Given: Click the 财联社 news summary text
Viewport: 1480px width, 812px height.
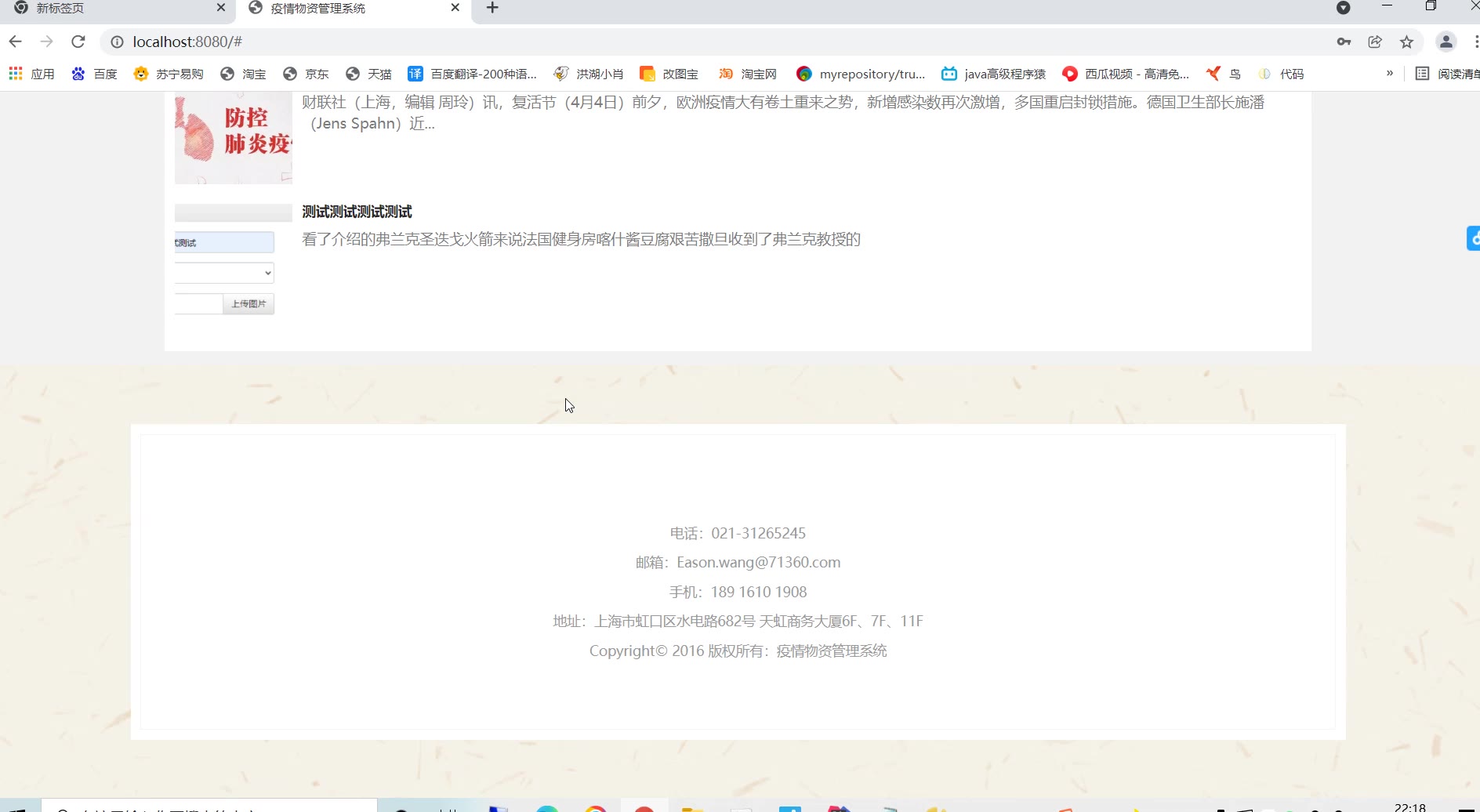Looking at the screenshot, I should [x=783, y=113].
